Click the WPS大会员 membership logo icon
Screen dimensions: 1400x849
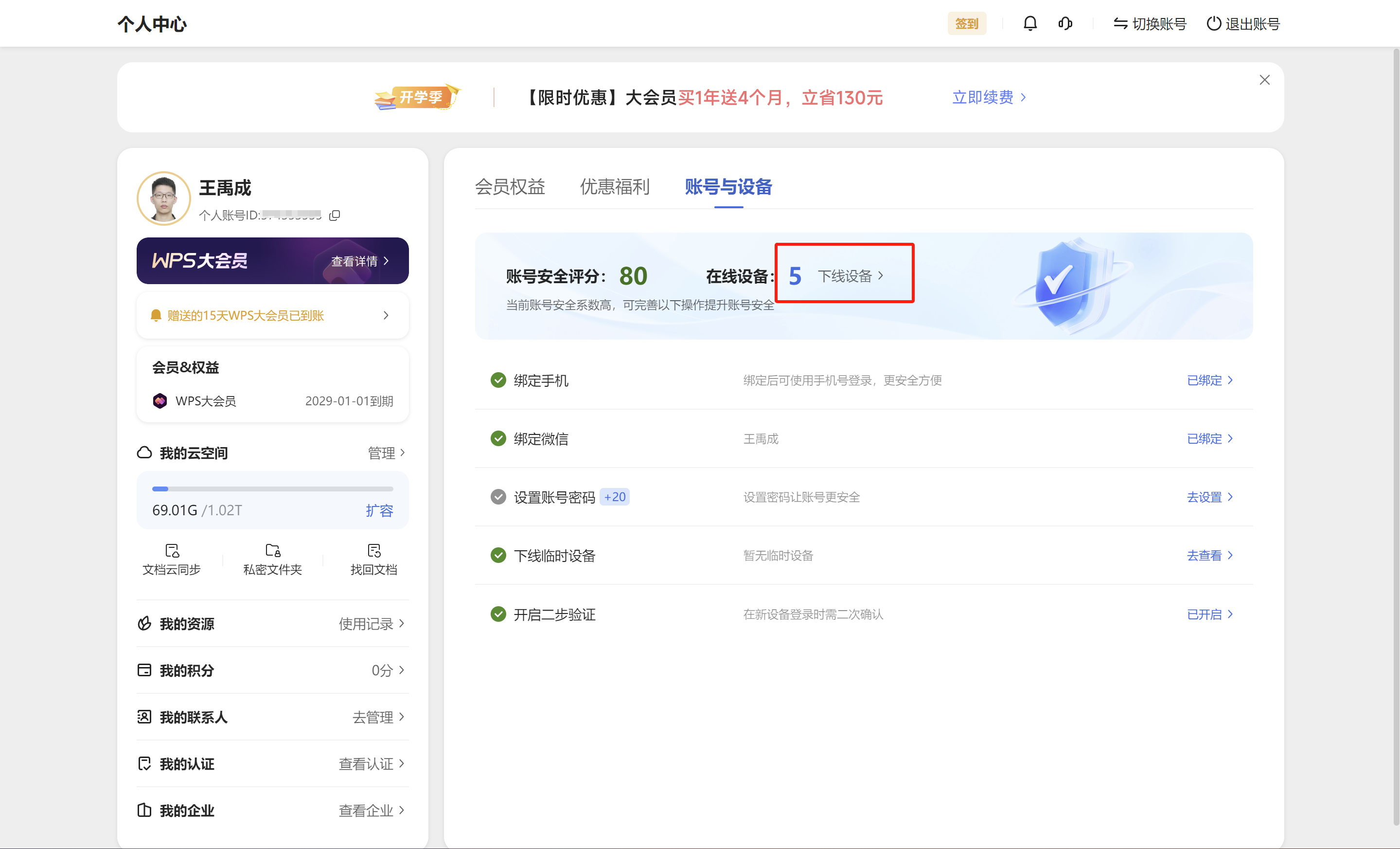pos(159,400)
